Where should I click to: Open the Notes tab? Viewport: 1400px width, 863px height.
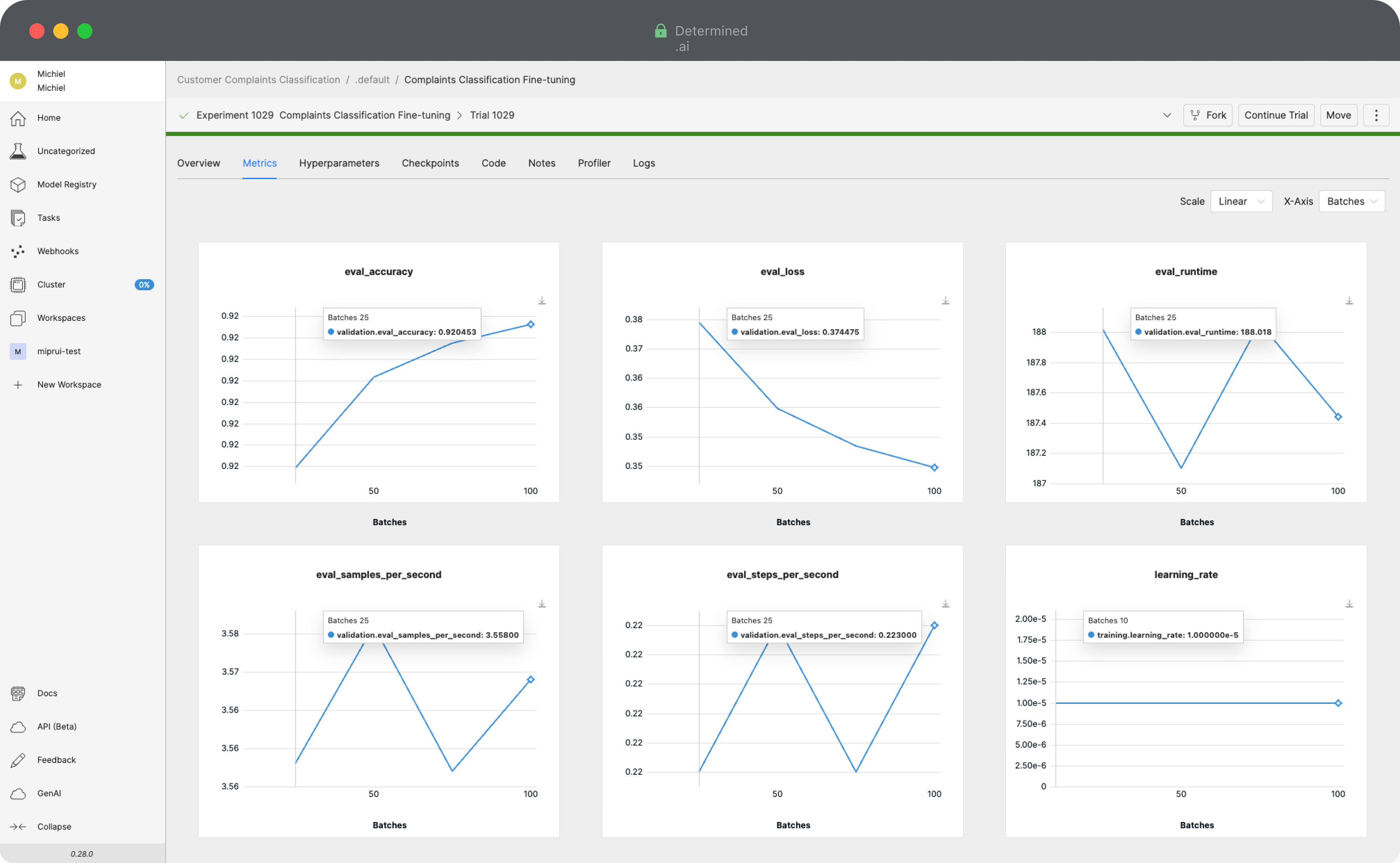(541, 163)
